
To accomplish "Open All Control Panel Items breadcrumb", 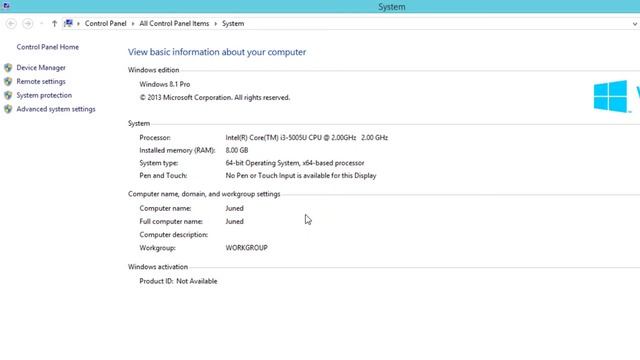I will coord(174,24).
